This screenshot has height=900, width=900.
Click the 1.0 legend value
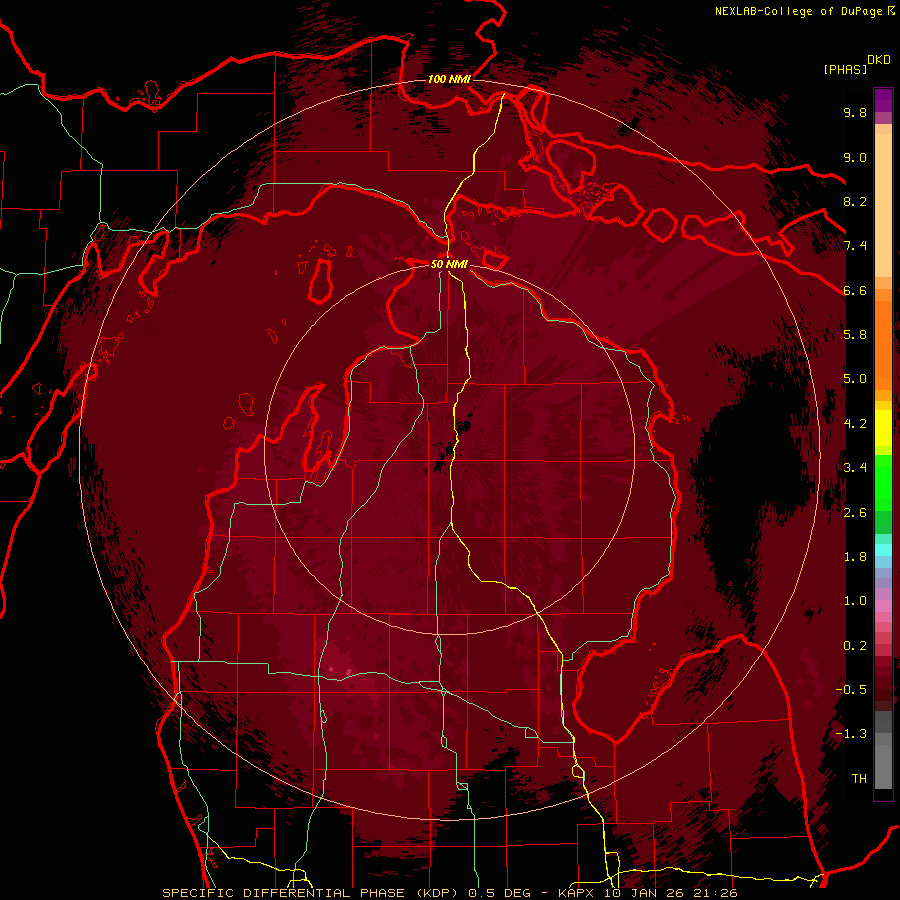[855, 601]
